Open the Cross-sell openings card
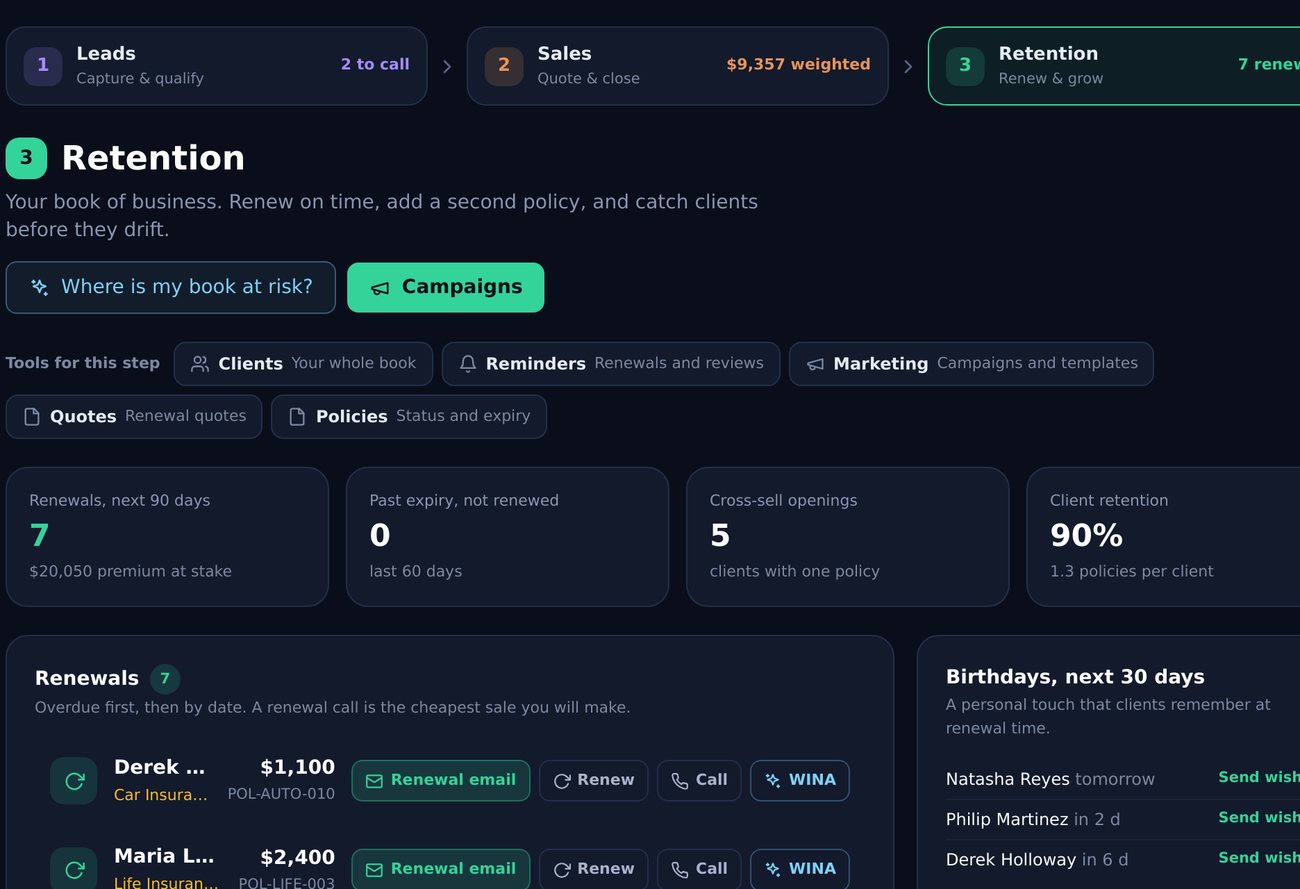Image resolution: width=1300 pixels, height=889 pixels. pyautogui.click(x=848, y=537)
